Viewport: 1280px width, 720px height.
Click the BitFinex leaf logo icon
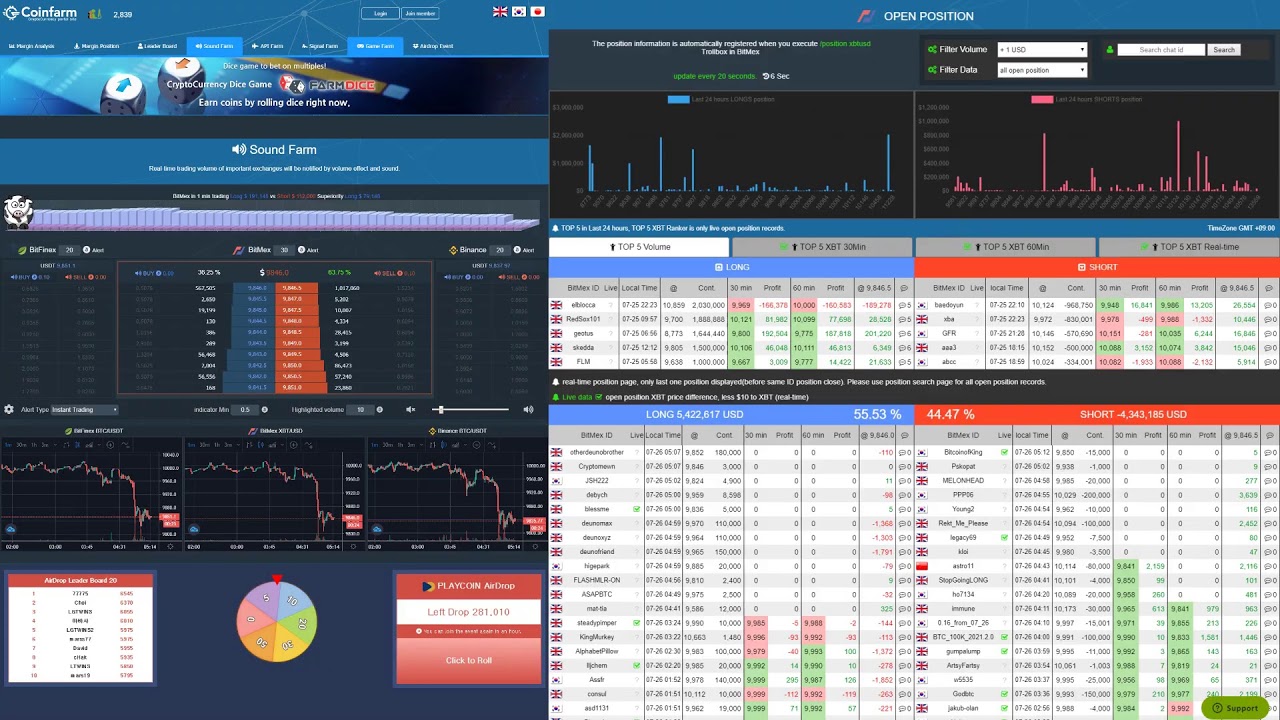click(x=22, y=250)
